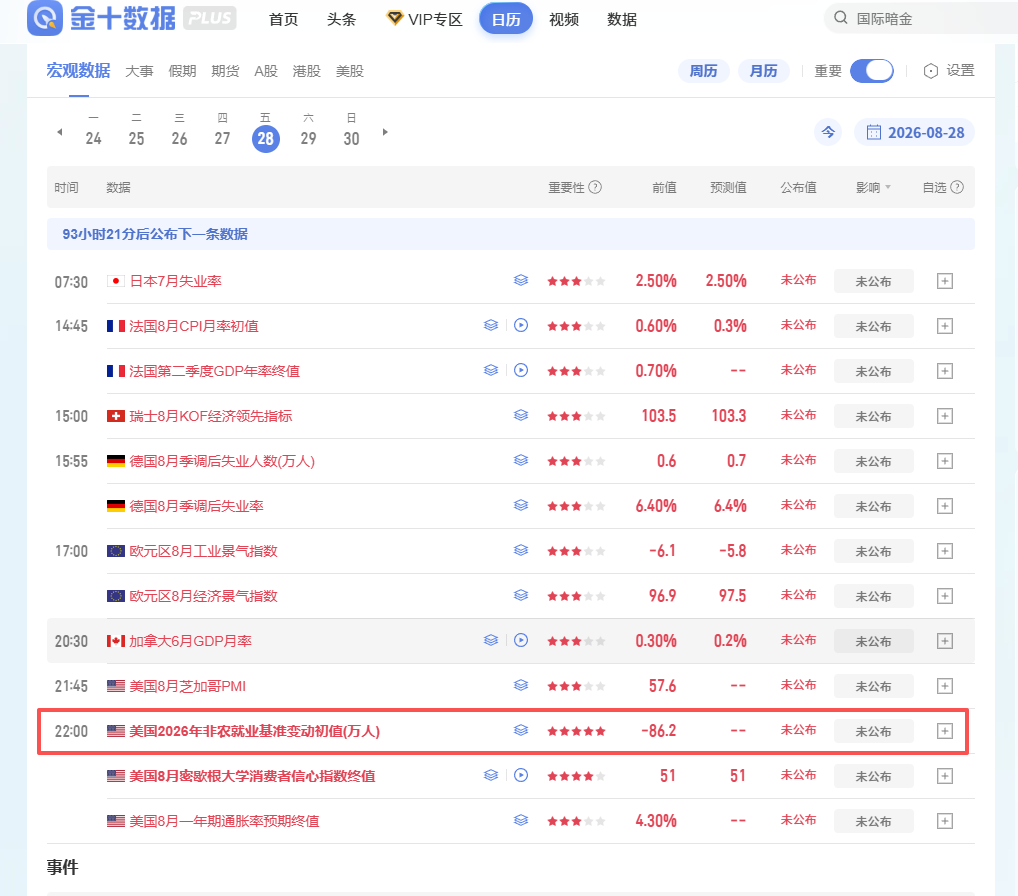Click the calendar icon beside 2026-08-28
Screen dimensions: 1018x896
point(874,132)
